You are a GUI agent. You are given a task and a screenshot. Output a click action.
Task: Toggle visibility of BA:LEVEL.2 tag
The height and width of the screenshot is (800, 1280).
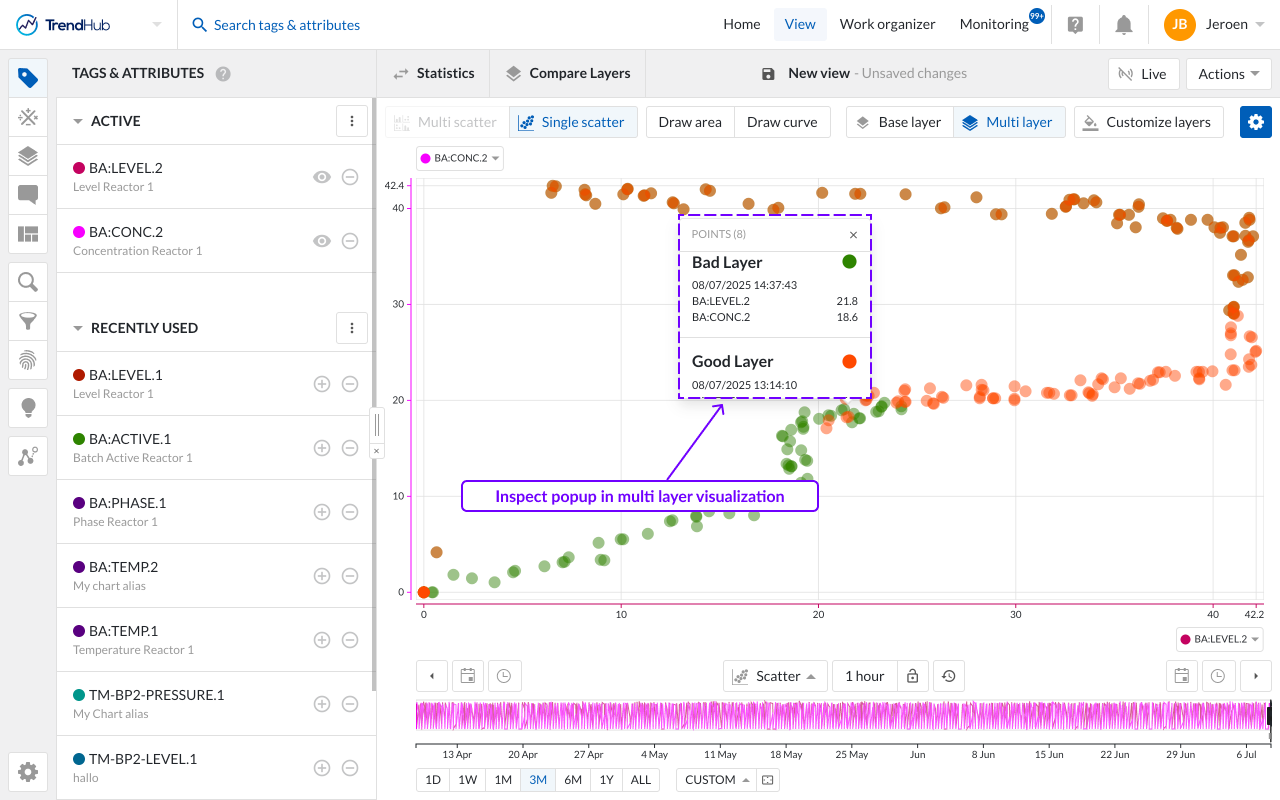point(321,177)
